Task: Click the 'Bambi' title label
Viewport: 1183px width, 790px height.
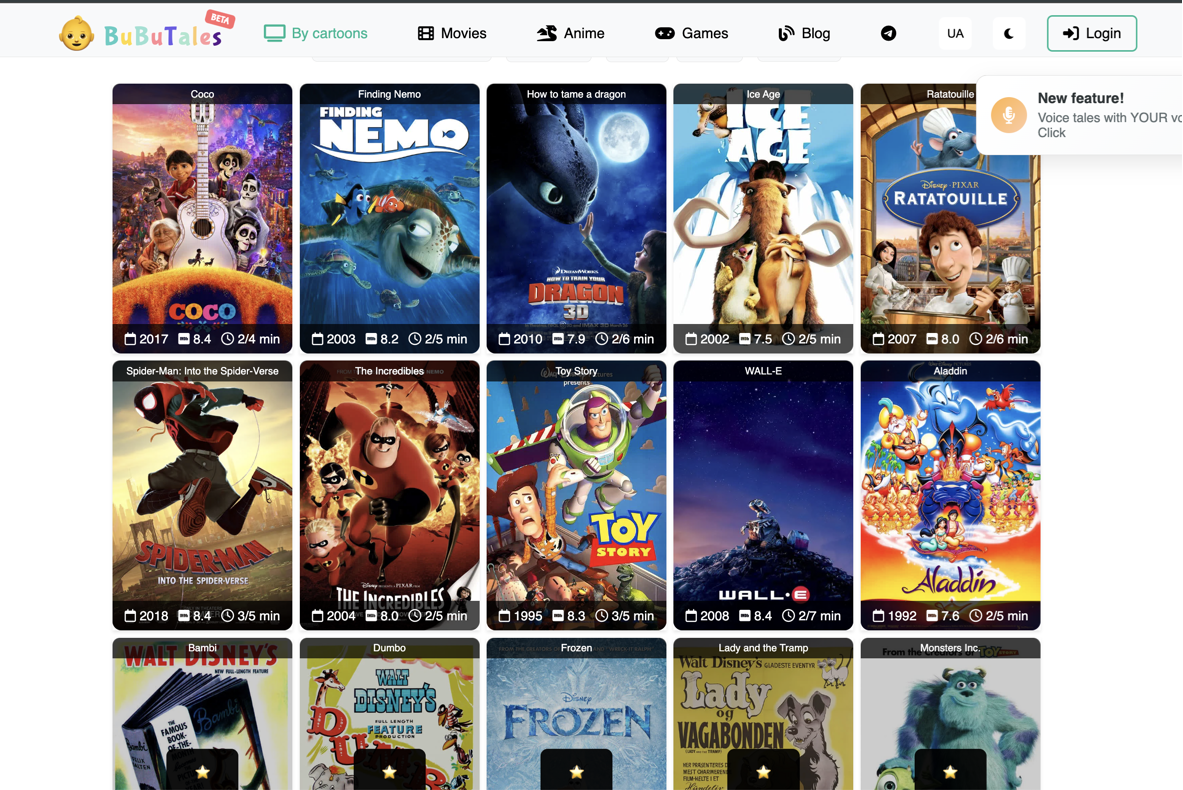Action: [x=202, y=647]
